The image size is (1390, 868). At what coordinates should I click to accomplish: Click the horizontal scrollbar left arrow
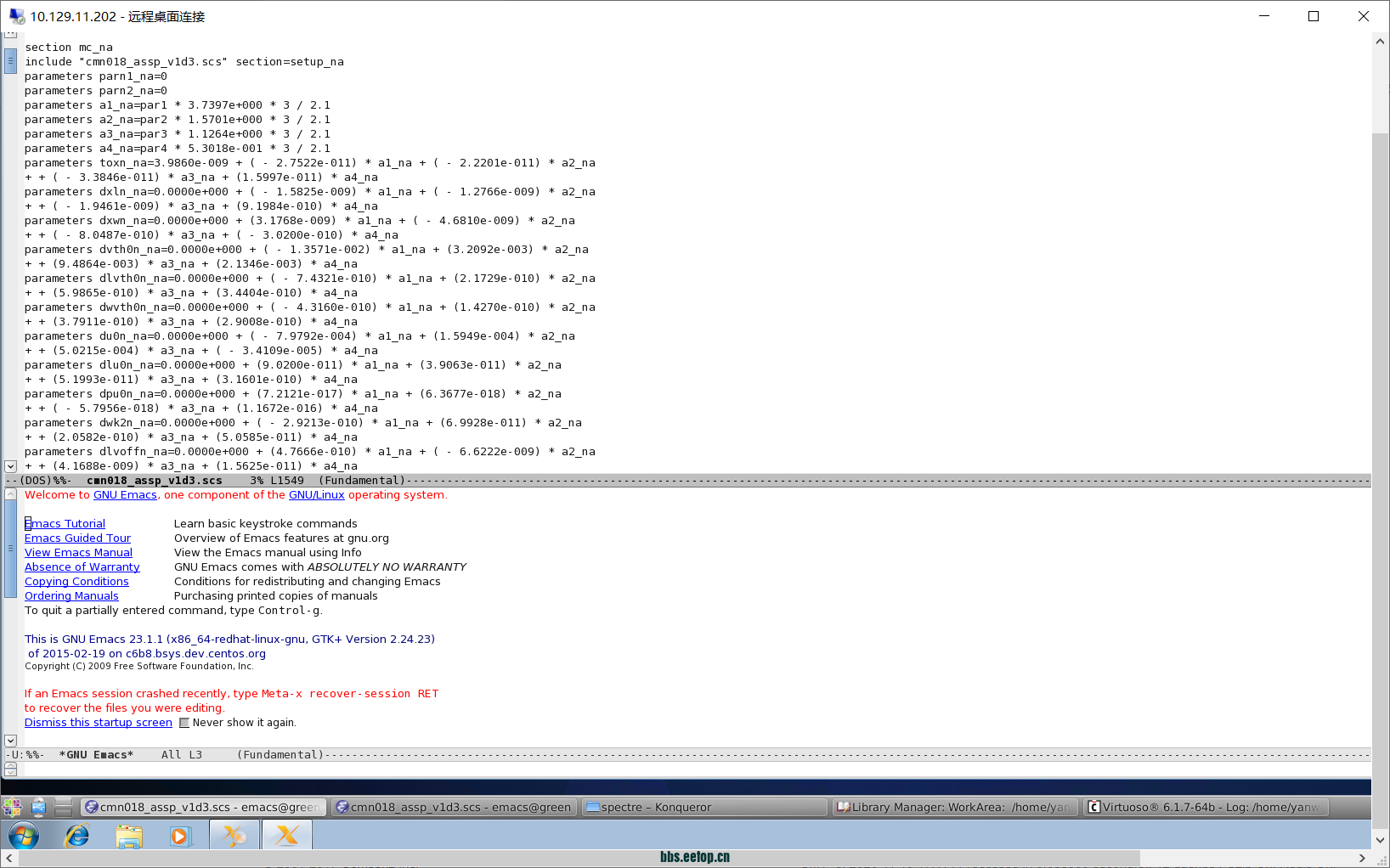pos(9,859)
